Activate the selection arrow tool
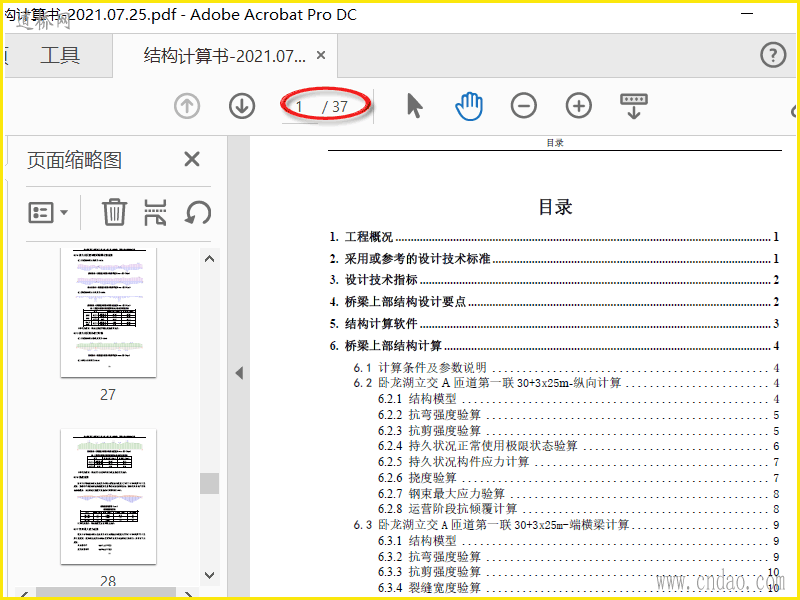This screenshot has height=600, width=800. click(415, 106)
